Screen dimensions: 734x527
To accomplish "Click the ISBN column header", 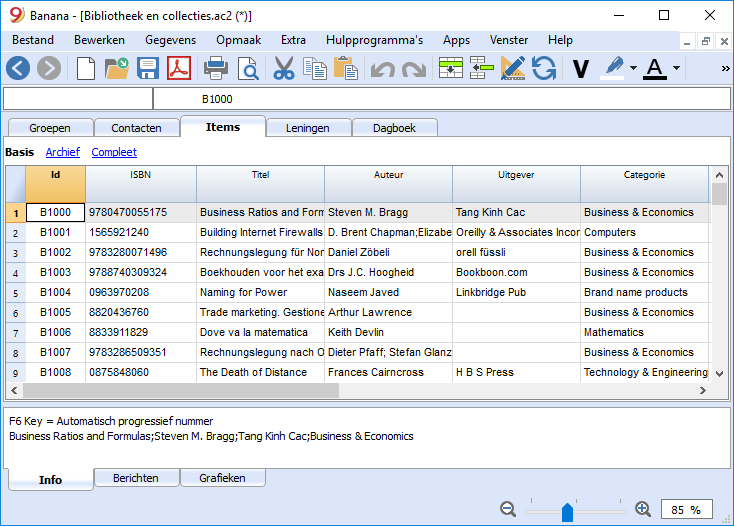I will pyautogui.click(x=141, y=184).
